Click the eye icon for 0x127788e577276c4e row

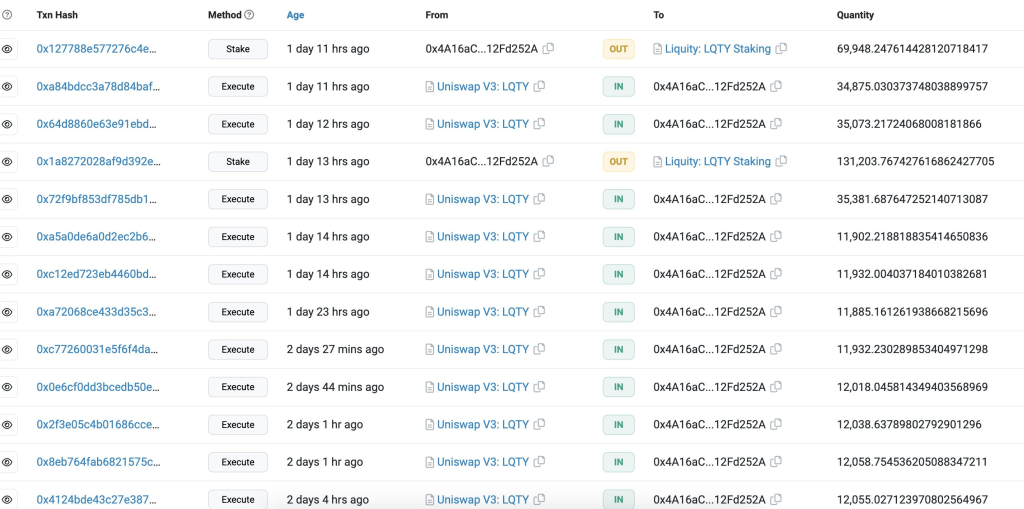(x=7, y=49)
